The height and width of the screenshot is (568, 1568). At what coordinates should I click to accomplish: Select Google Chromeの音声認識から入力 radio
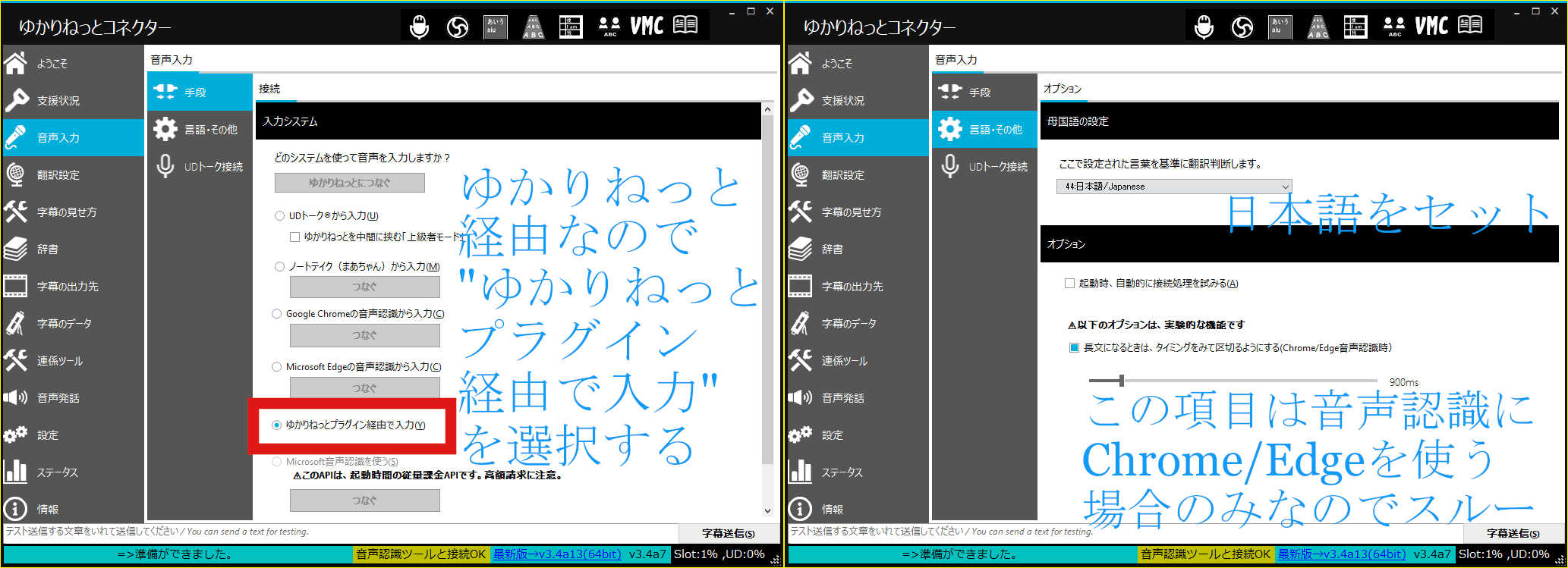coord(277,314)
